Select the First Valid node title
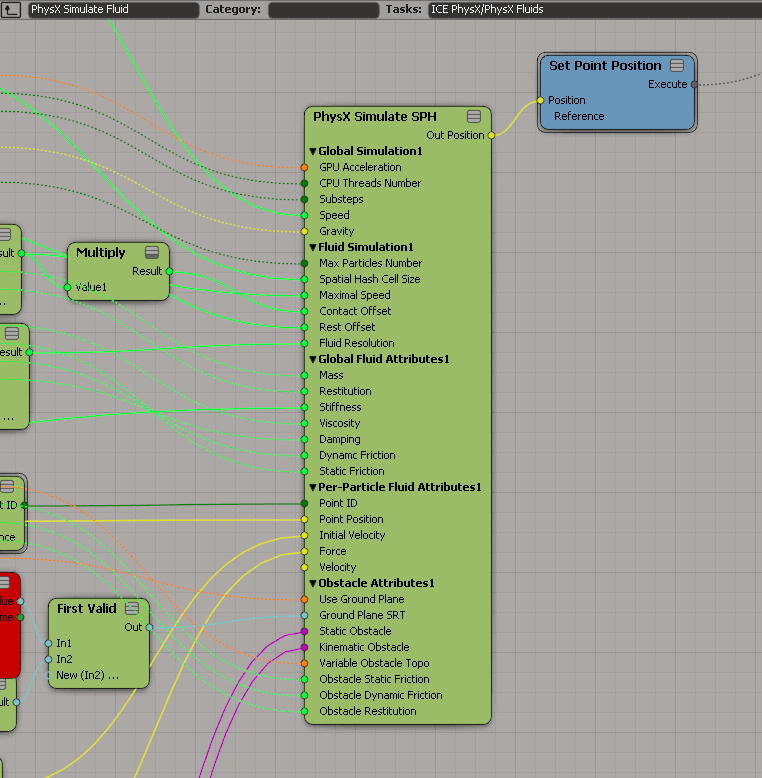 pos(86,608)
